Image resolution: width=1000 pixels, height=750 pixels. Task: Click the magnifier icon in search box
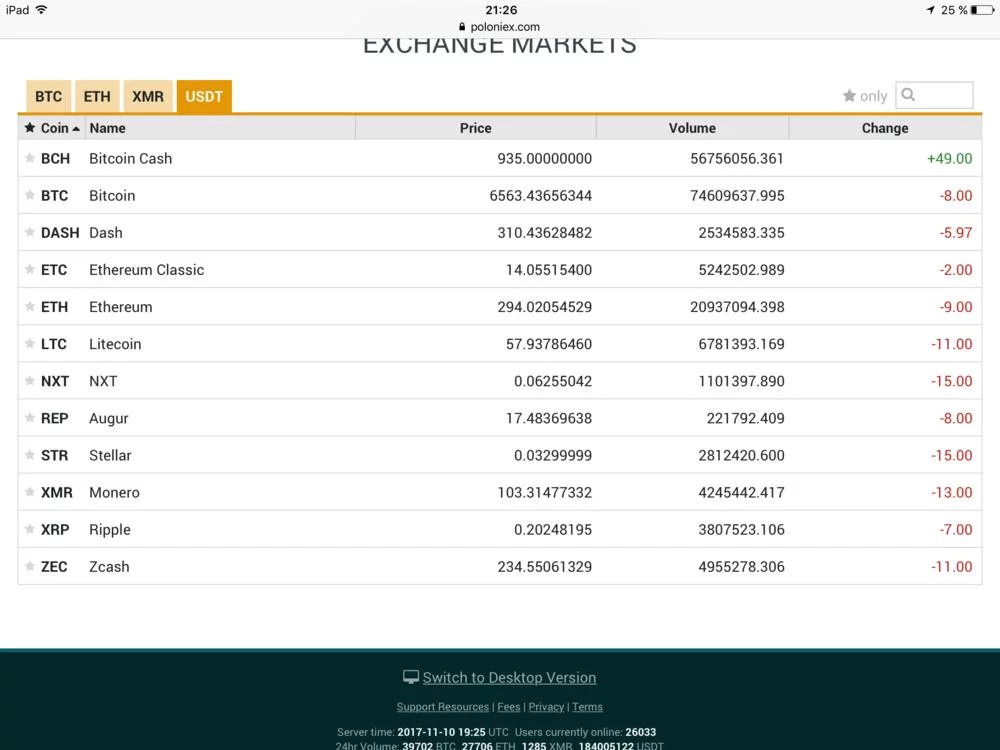(x=908, y=95)
